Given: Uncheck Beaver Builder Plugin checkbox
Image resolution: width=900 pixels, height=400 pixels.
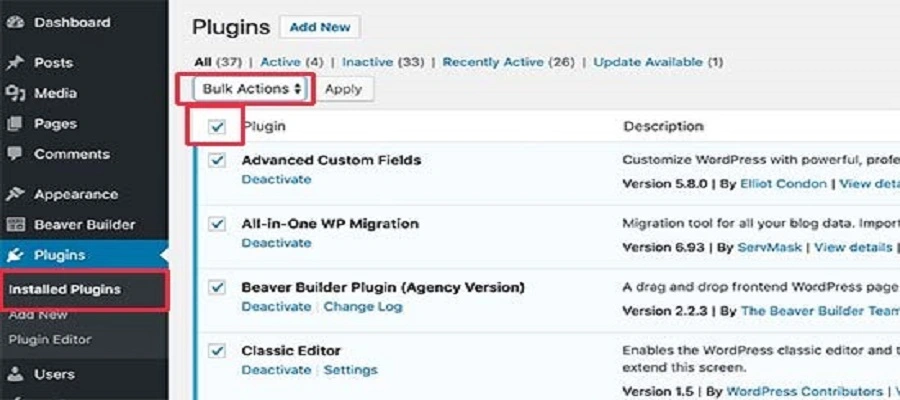Looking at the screenshot, I should pos(217,287).
